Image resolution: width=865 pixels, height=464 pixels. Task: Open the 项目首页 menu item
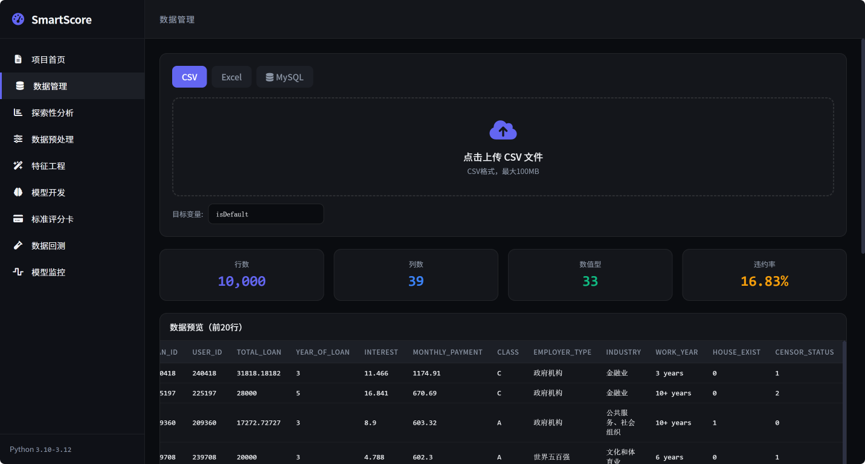tap(72, 59)
